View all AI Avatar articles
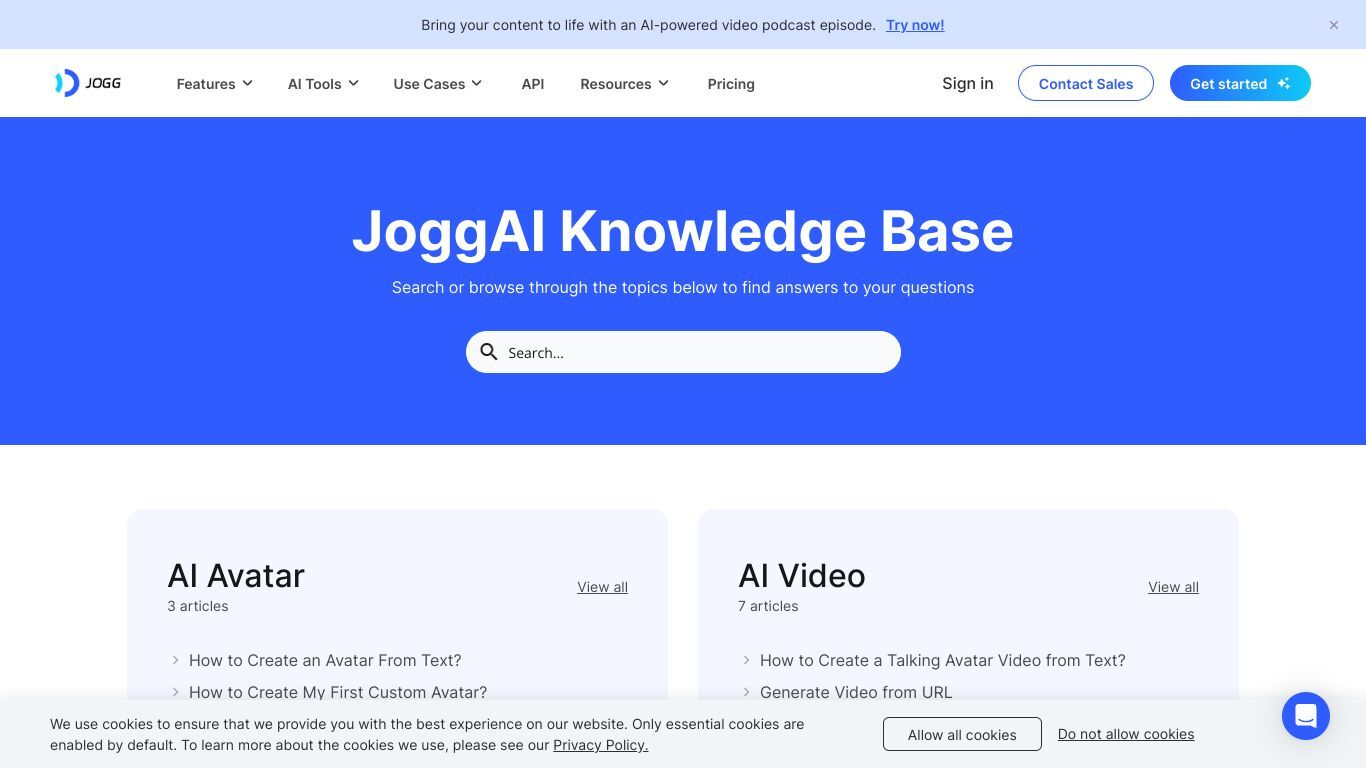 (x=602, y=587)
